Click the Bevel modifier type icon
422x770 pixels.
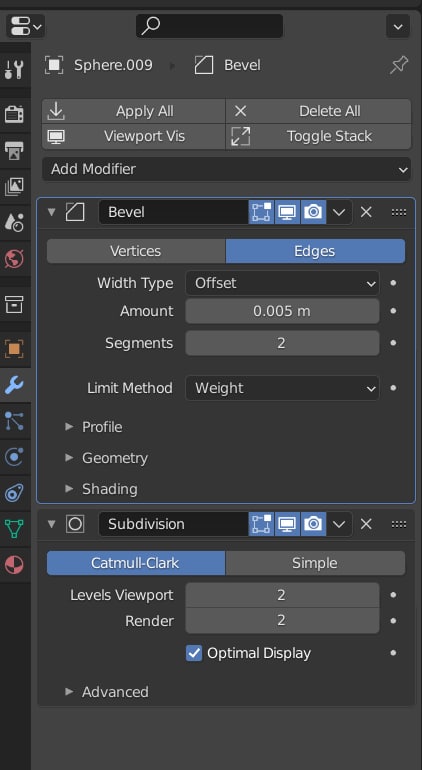click(x=75, y=212)
